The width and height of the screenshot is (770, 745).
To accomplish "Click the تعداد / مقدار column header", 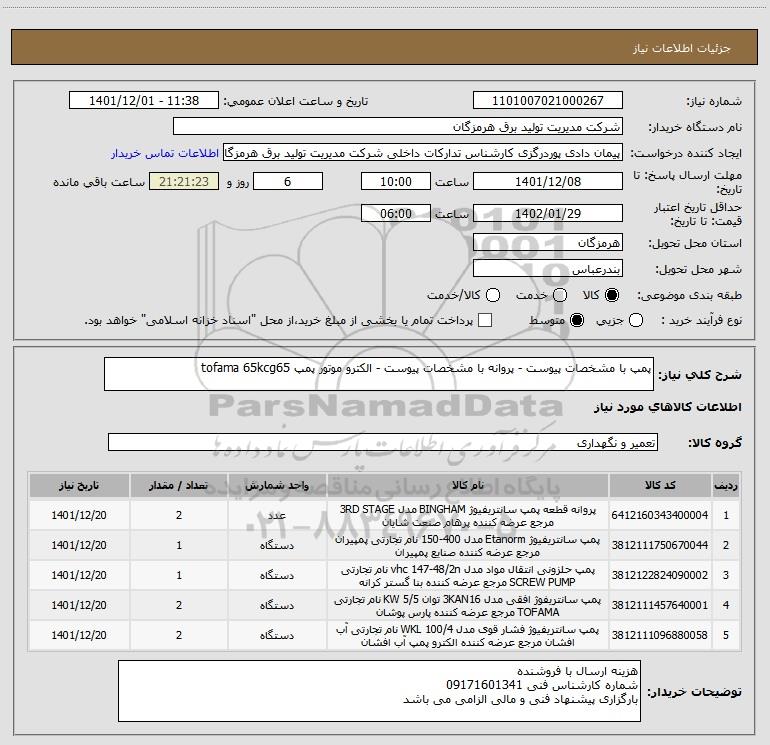I will pyautogui.click(x=179, y=485).
